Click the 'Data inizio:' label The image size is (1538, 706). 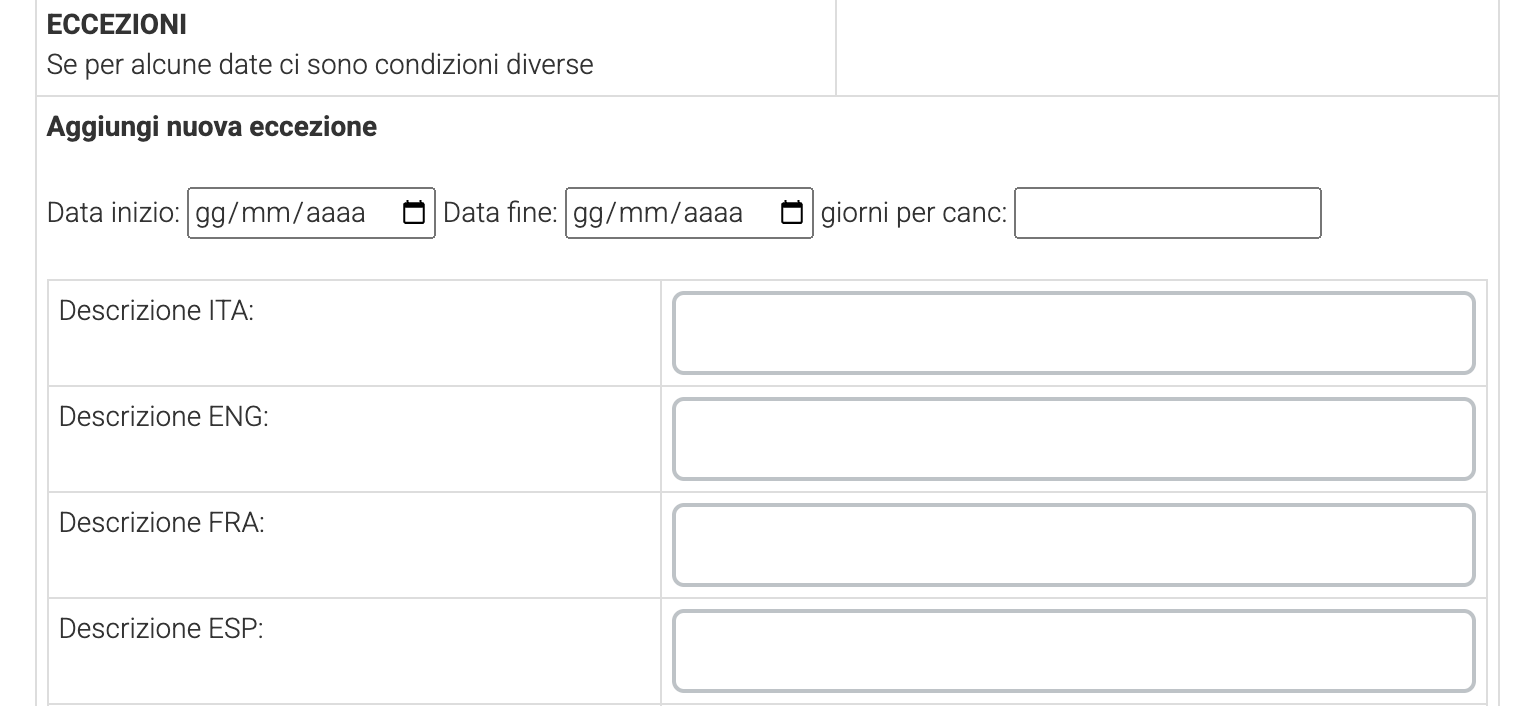(113, 214)
